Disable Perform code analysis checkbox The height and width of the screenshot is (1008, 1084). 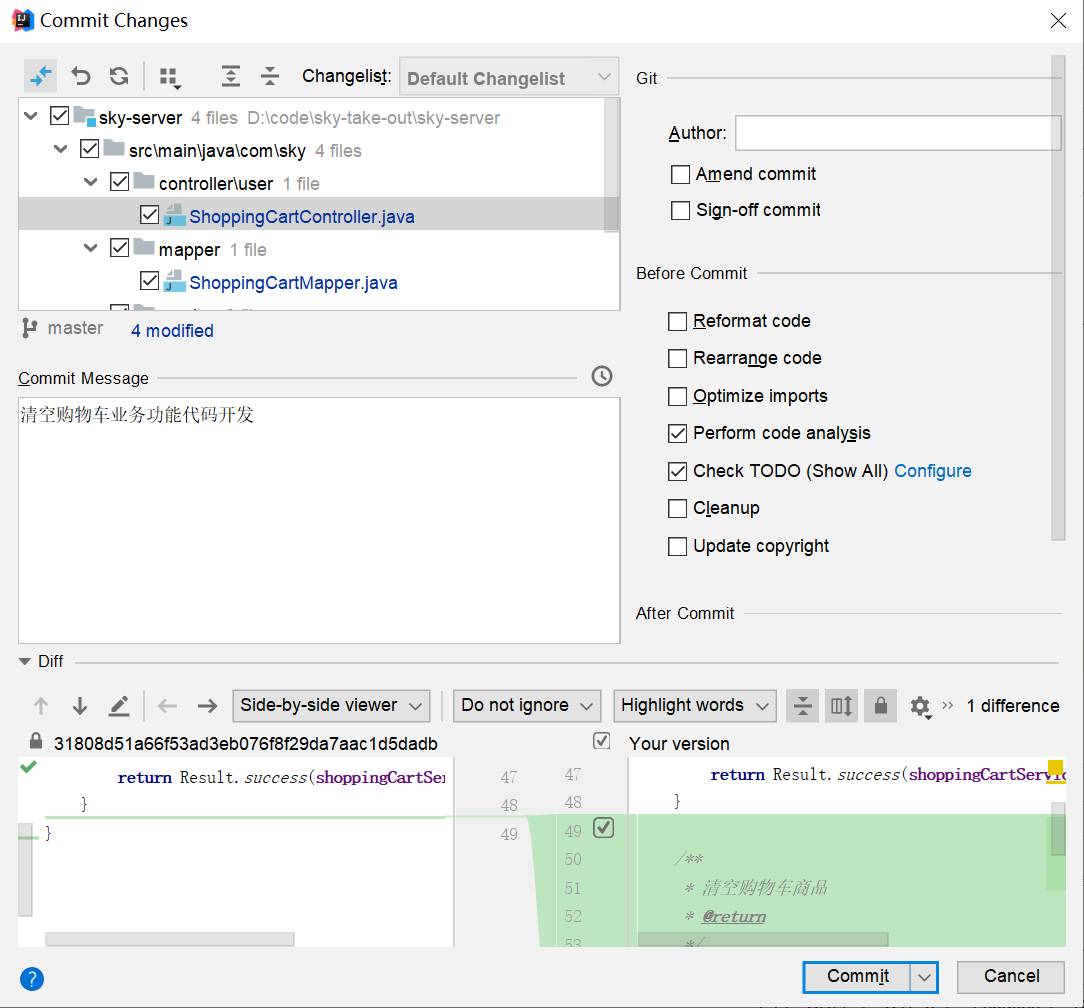[x=678, y=433]
